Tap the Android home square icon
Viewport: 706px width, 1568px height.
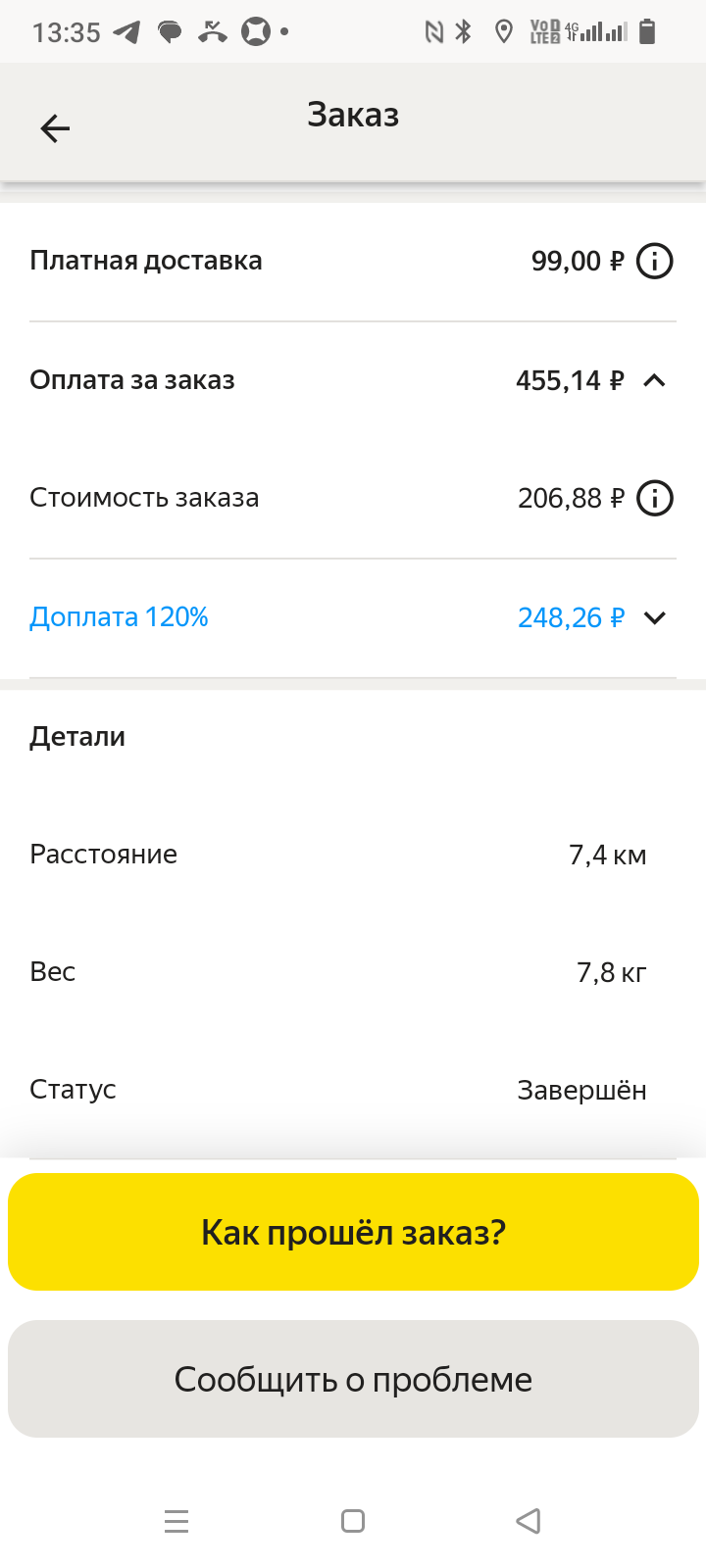(x=353, y=1521)
